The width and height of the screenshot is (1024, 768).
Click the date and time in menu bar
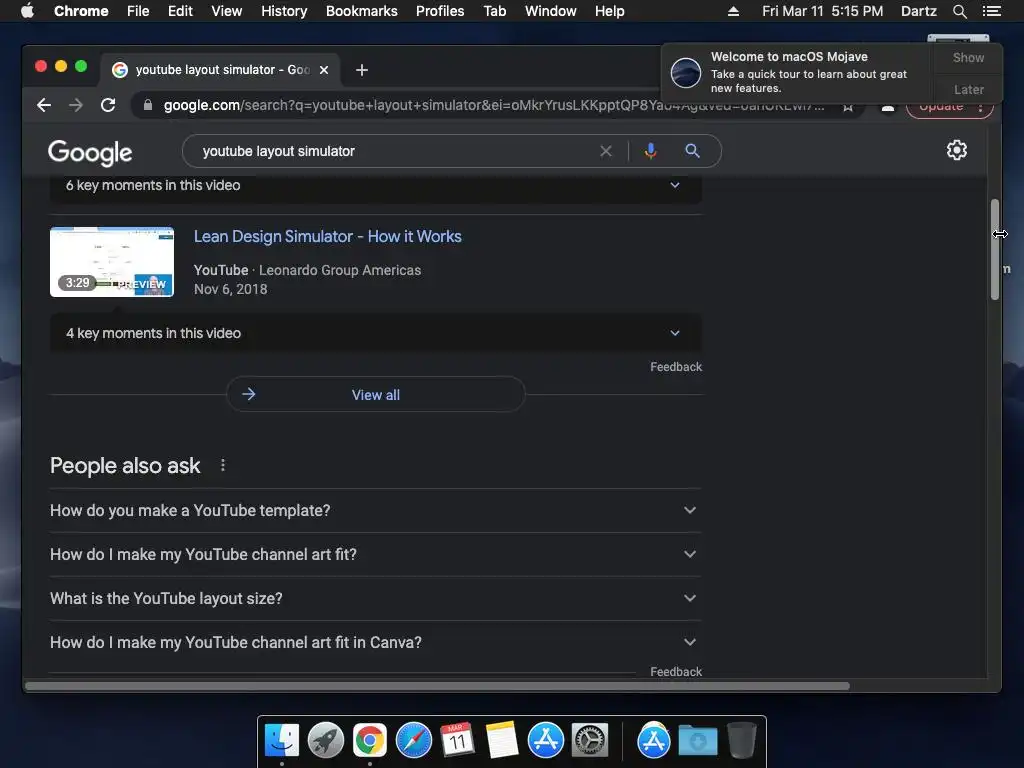click(x=822, y=11)
